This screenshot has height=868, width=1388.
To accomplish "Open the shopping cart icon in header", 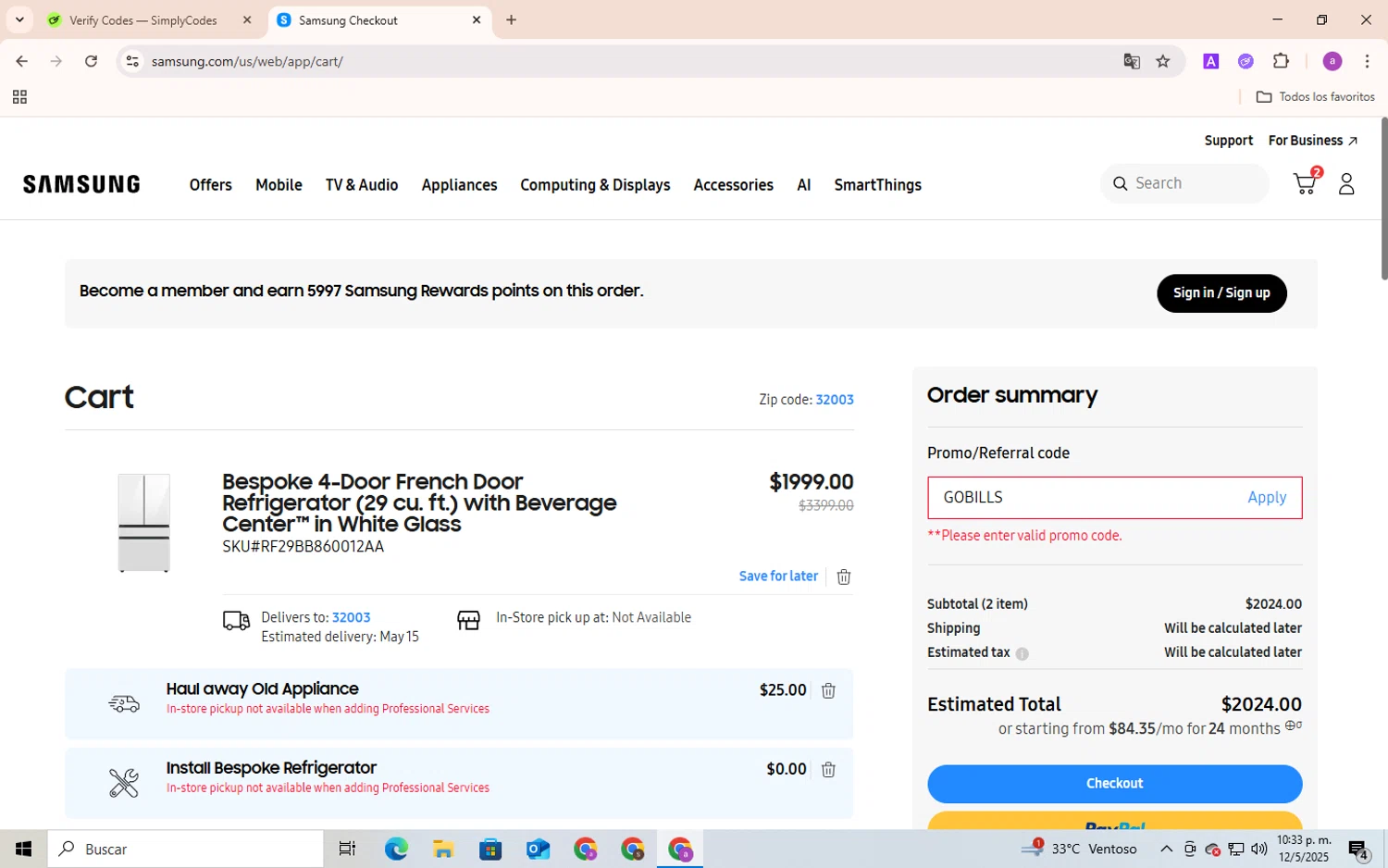I will (x=1305, y=183).
